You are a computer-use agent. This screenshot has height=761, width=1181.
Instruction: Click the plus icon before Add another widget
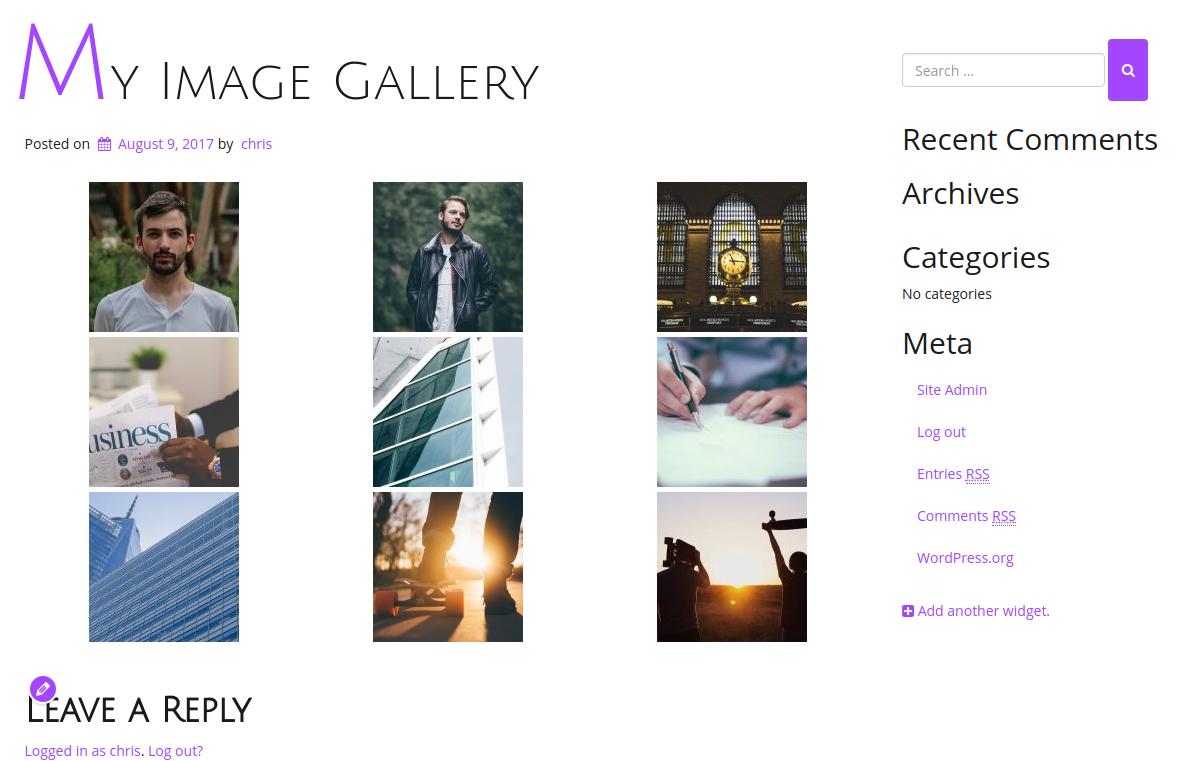pos(908,611)
